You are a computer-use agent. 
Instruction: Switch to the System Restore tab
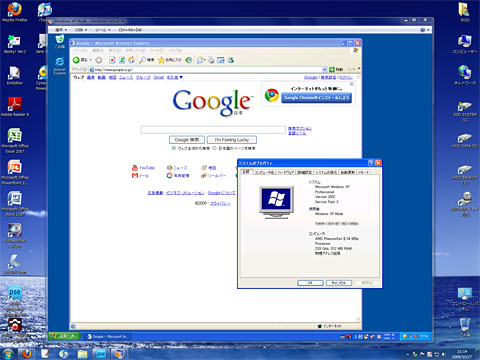coord(326,172)
